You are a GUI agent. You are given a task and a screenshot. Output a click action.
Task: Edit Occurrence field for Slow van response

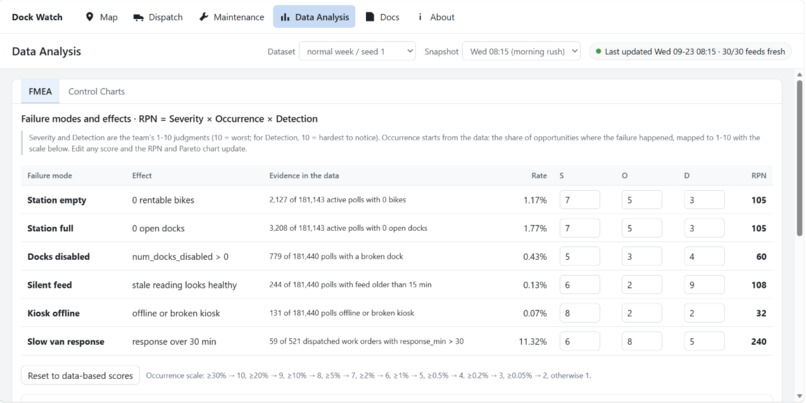click(642, 341)
